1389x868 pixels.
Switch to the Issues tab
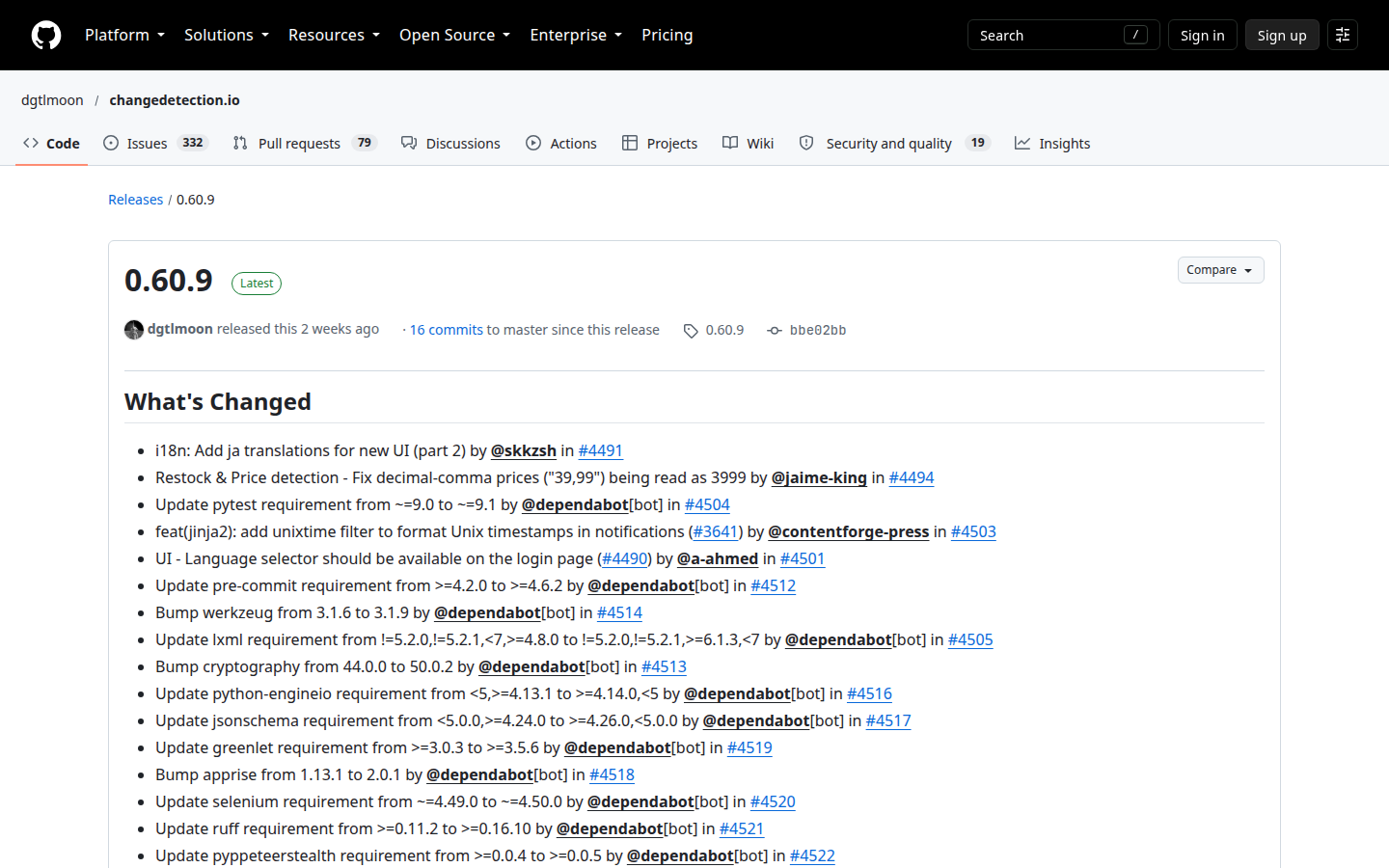[155, 143]
